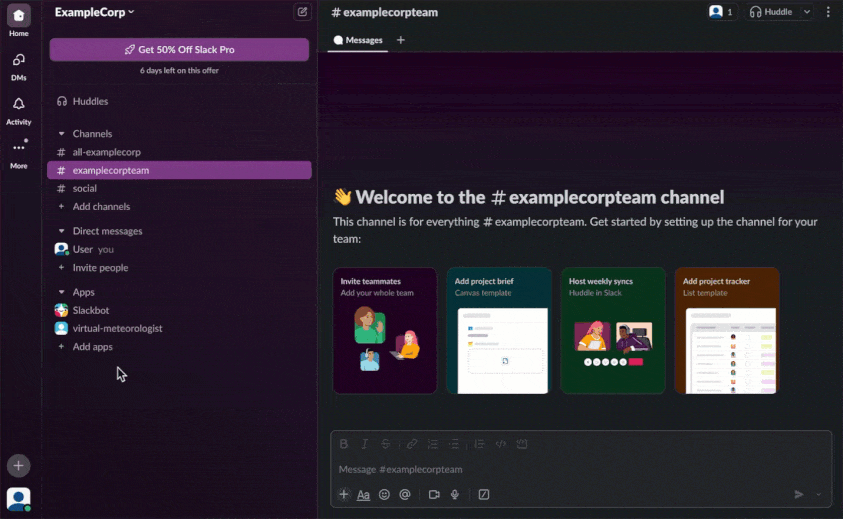843x519 pixels.
Task: Toggle formatting toolbar with Aa icon
Action: [x=363, y=494]
